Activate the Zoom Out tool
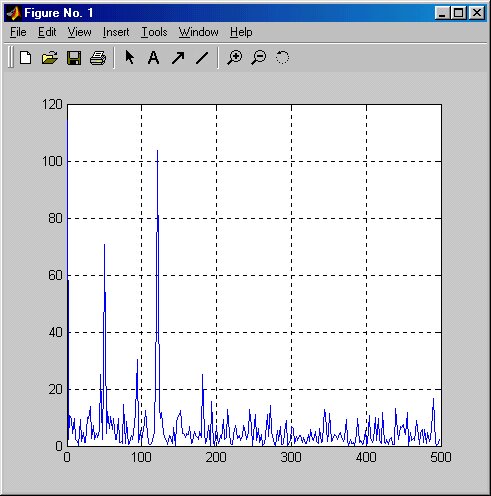The height and width of the screenshot is (496, 491). tap(259, 58)
